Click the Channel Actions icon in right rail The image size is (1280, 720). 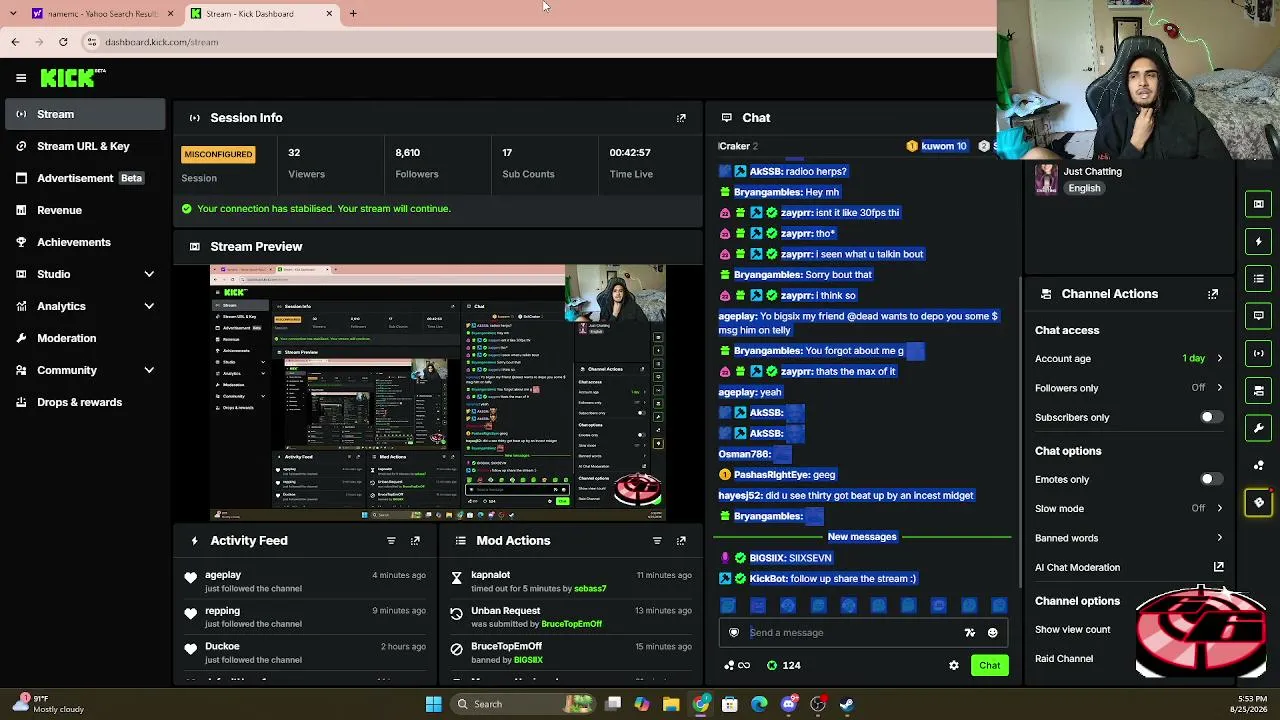click(x=1259, y=391)
